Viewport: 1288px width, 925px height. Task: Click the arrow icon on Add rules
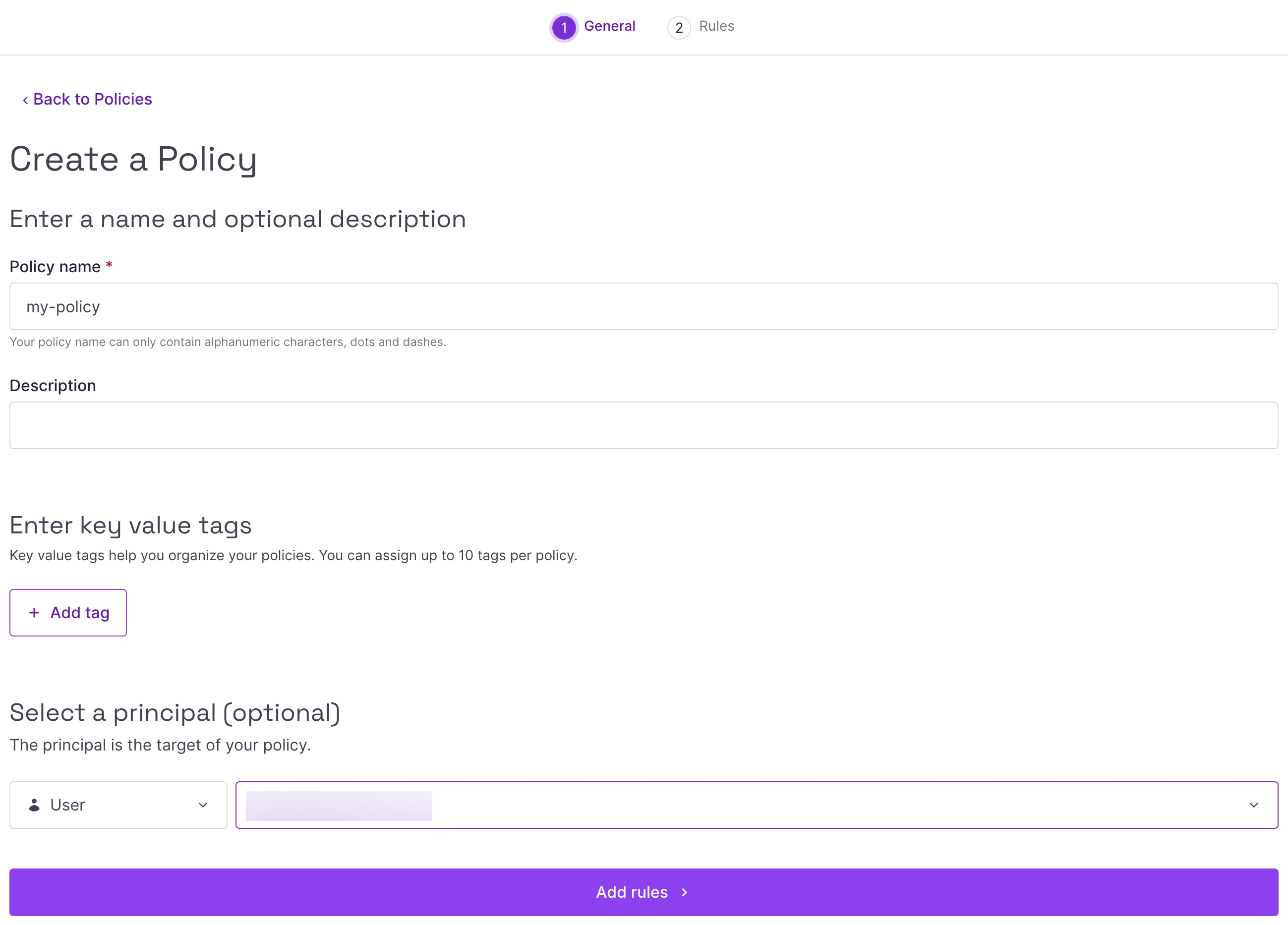pyautogui.click(x=684, y=892)
